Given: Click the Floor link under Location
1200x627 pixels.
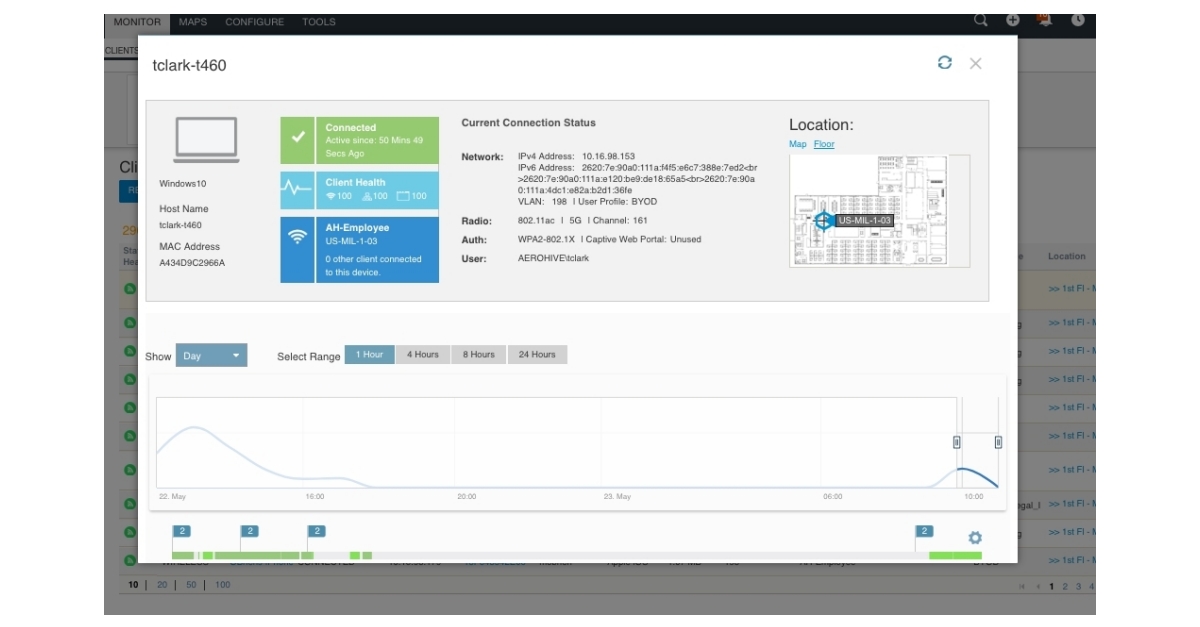Looking at the screenshot, I should click(x=824, y=144).
